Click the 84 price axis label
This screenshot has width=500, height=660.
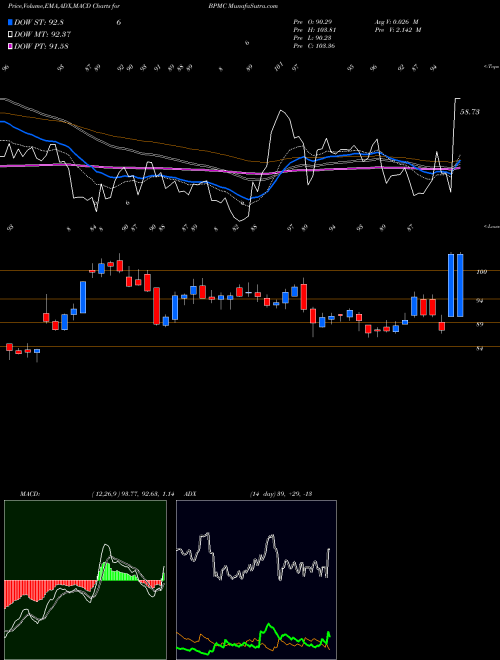coord(480,349)
